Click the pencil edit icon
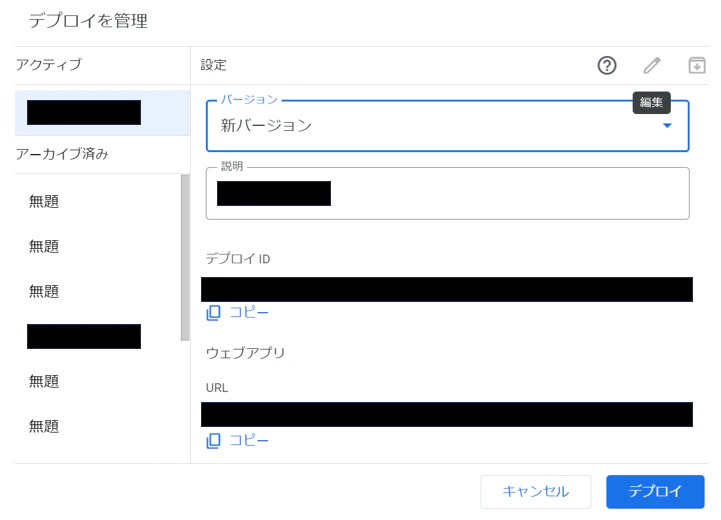Screen dimensions: 721x520 [652, 65]
